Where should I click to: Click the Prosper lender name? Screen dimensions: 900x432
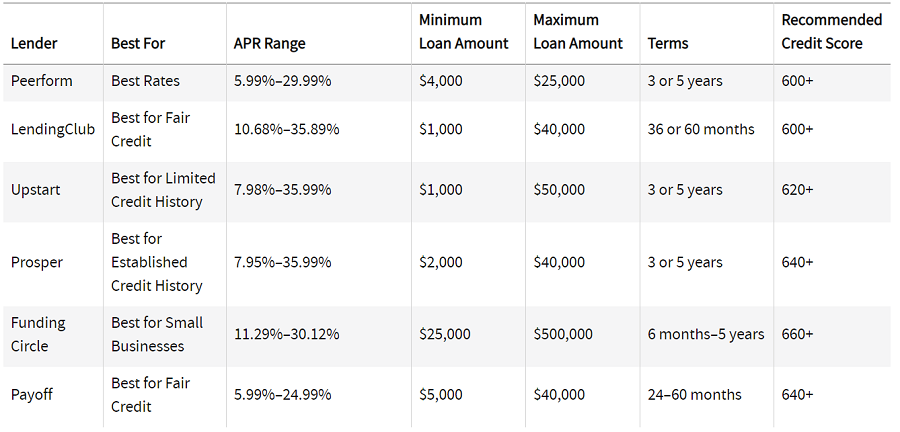pyautogui.click(x=37, y=262)
